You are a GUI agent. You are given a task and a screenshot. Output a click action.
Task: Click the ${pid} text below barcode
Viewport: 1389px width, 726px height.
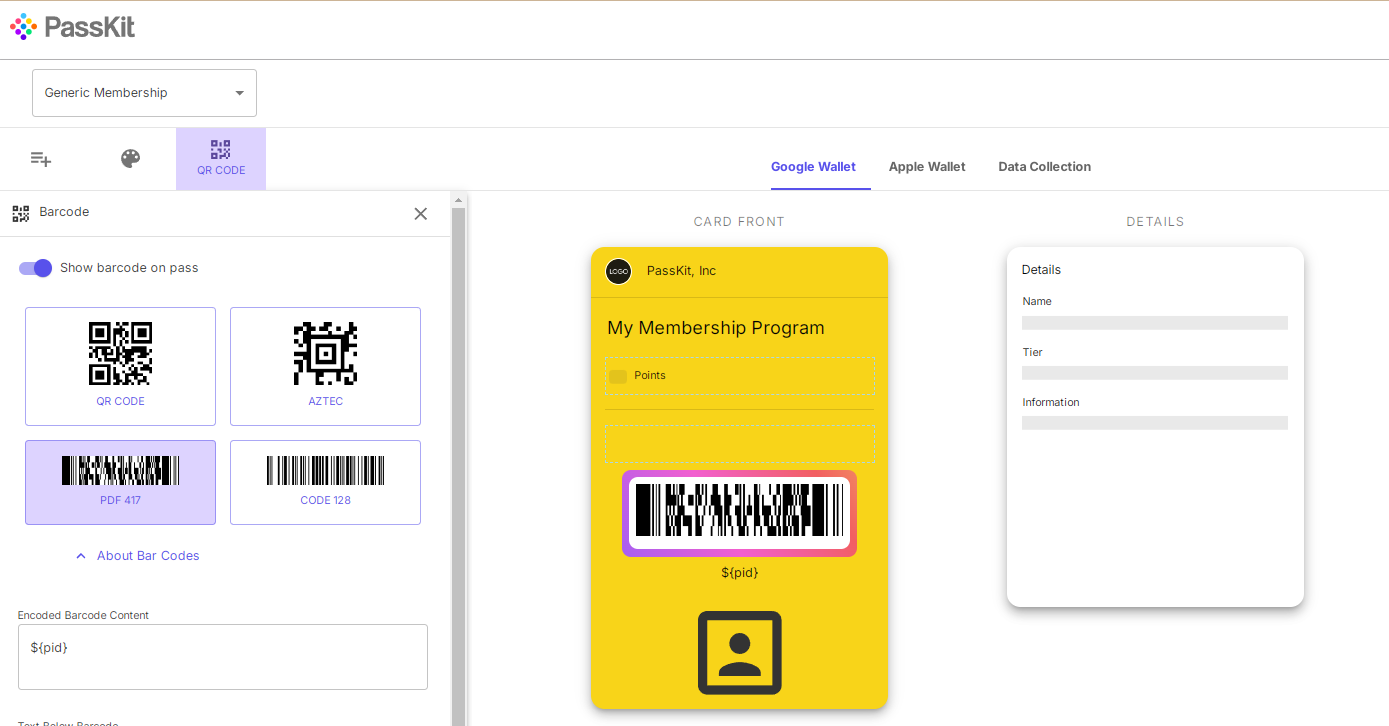coord(740,573)
